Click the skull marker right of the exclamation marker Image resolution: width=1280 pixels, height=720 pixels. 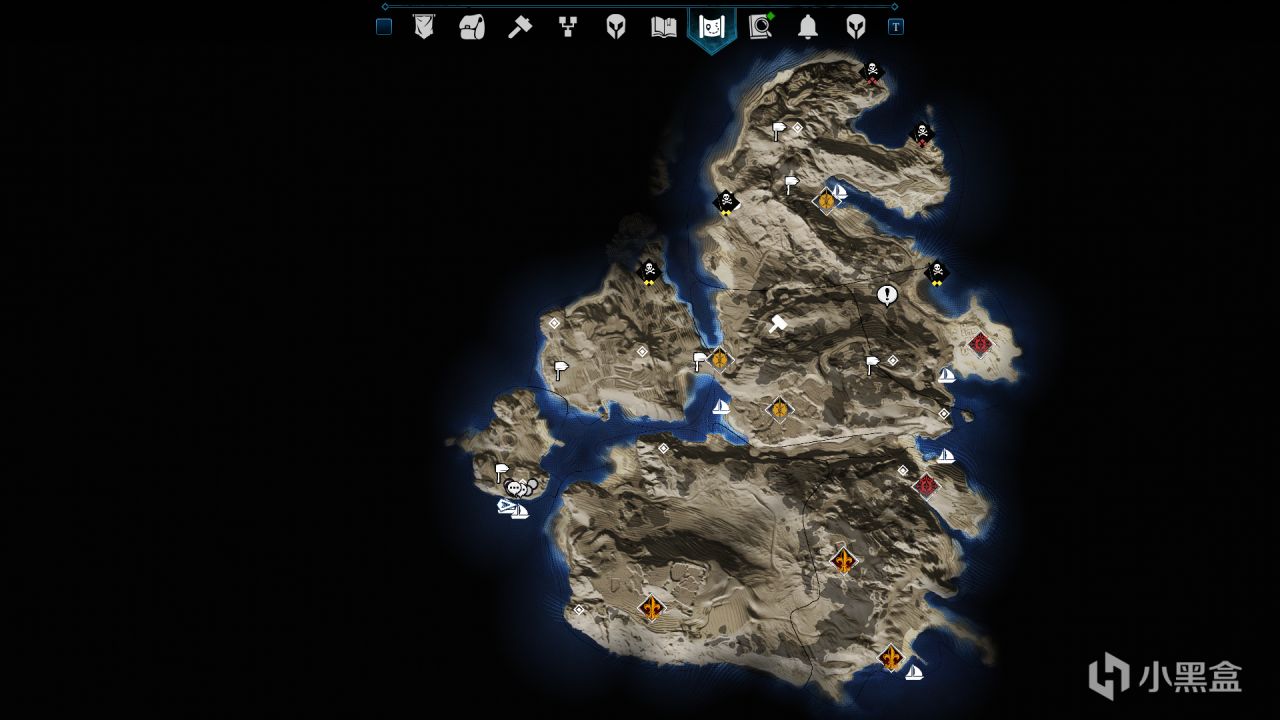[x=937, y=271]
